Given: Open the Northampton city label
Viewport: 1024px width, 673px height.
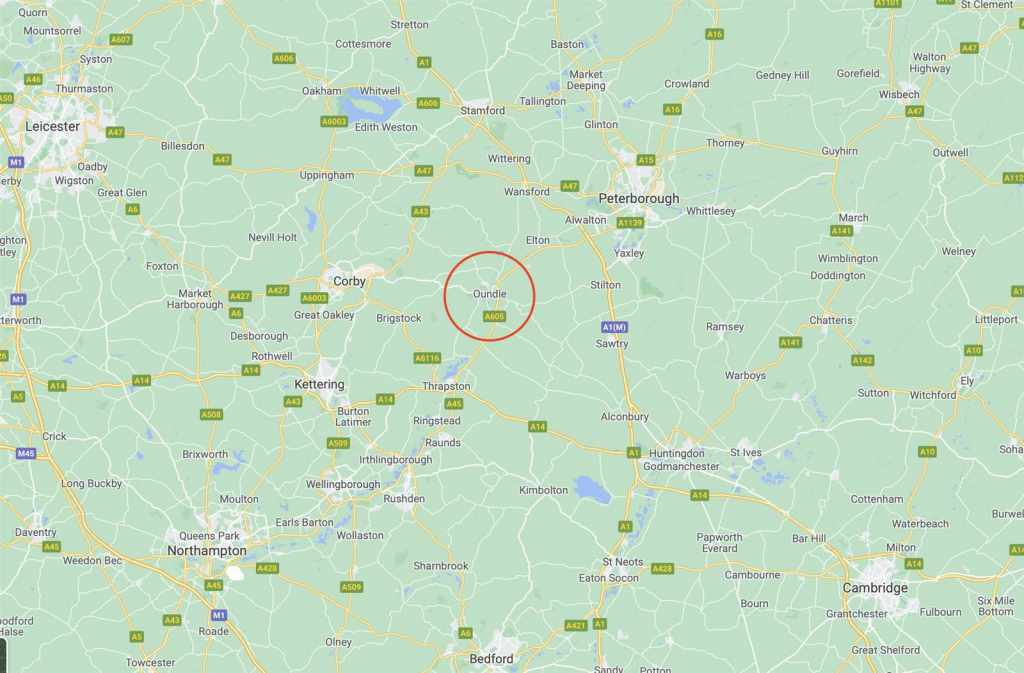Looking at the screenshot, I should [207, 551].
